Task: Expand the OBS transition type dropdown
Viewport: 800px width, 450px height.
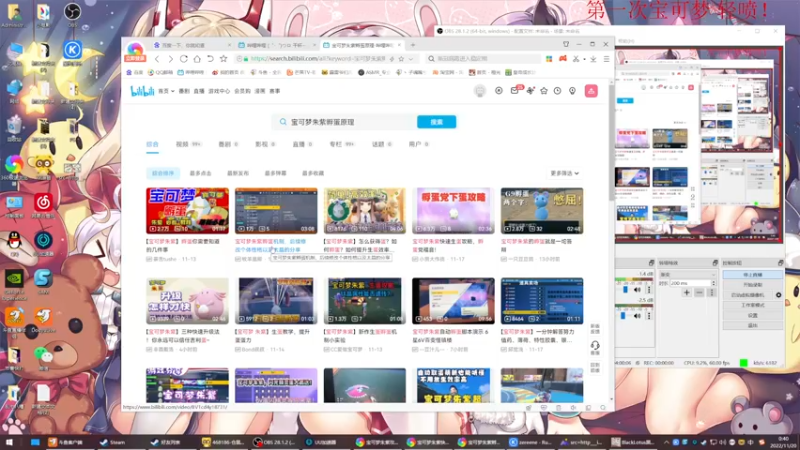Action: pos(687,274)
